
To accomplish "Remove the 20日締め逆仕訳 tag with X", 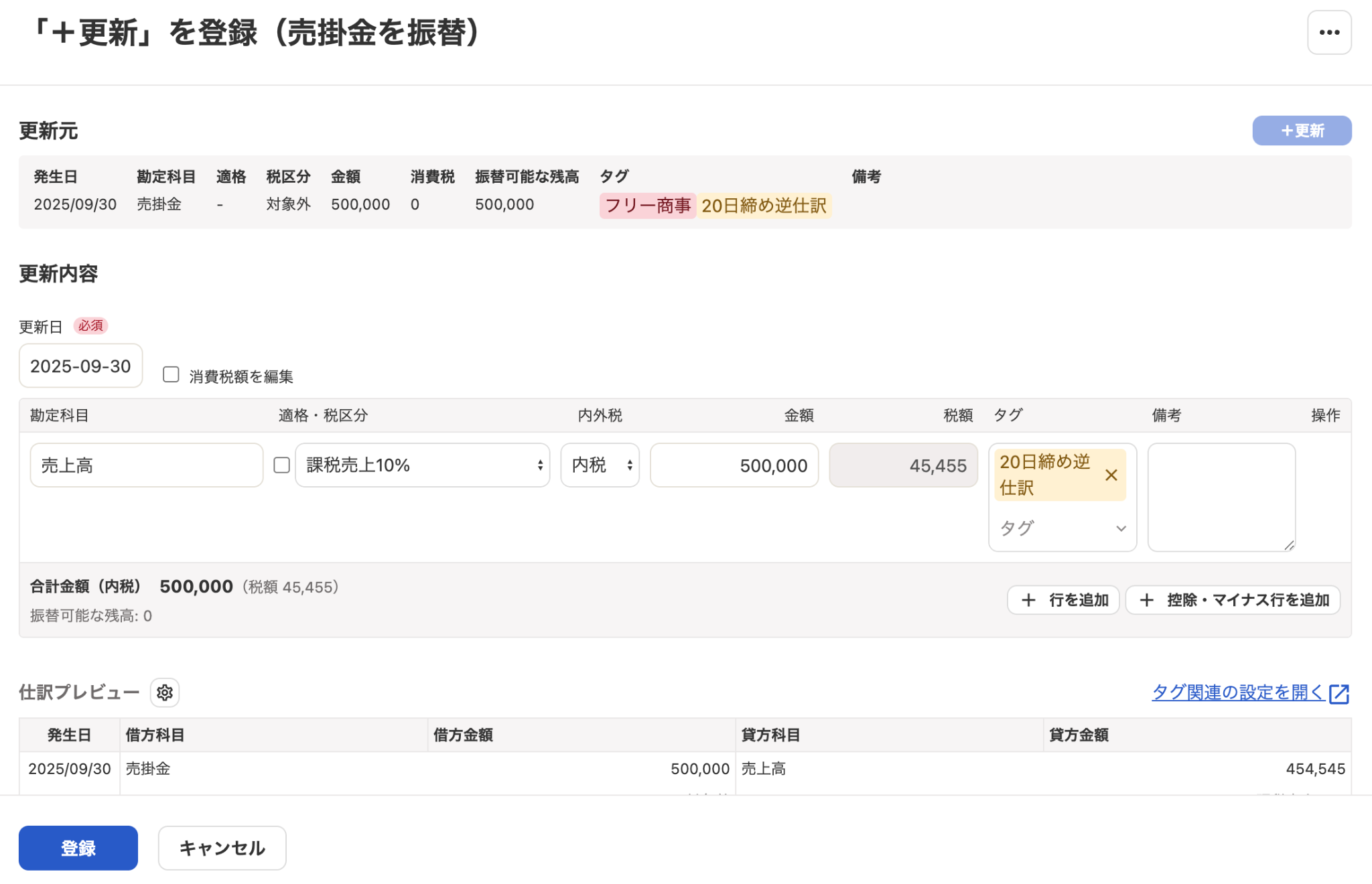I will (1111, 475).
